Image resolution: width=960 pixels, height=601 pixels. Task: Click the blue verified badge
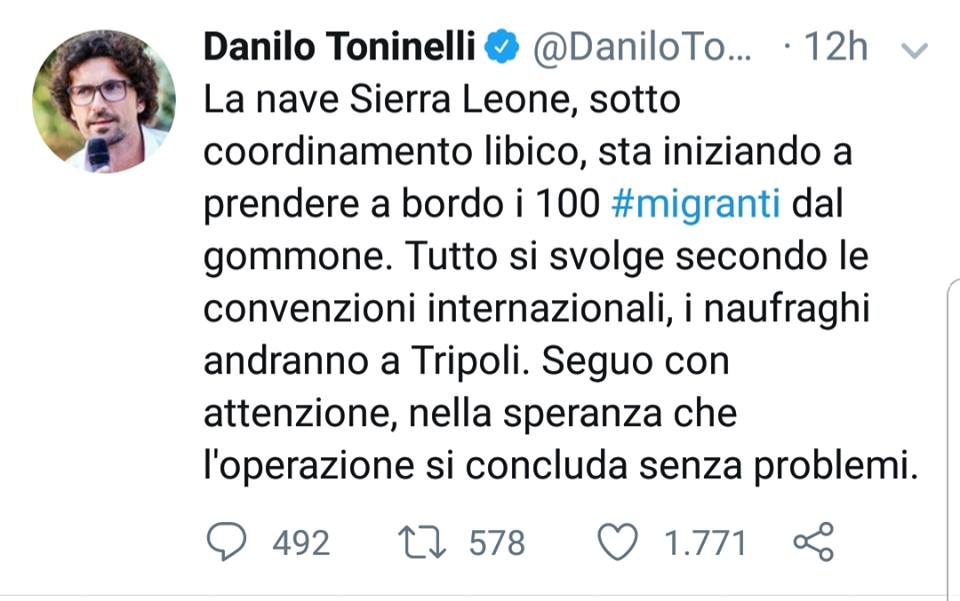pos(501,47)
